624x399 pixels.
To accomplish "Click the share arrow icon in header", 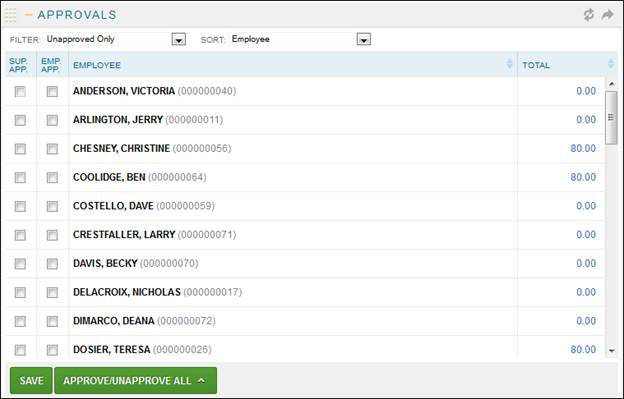I will point(608,15).
